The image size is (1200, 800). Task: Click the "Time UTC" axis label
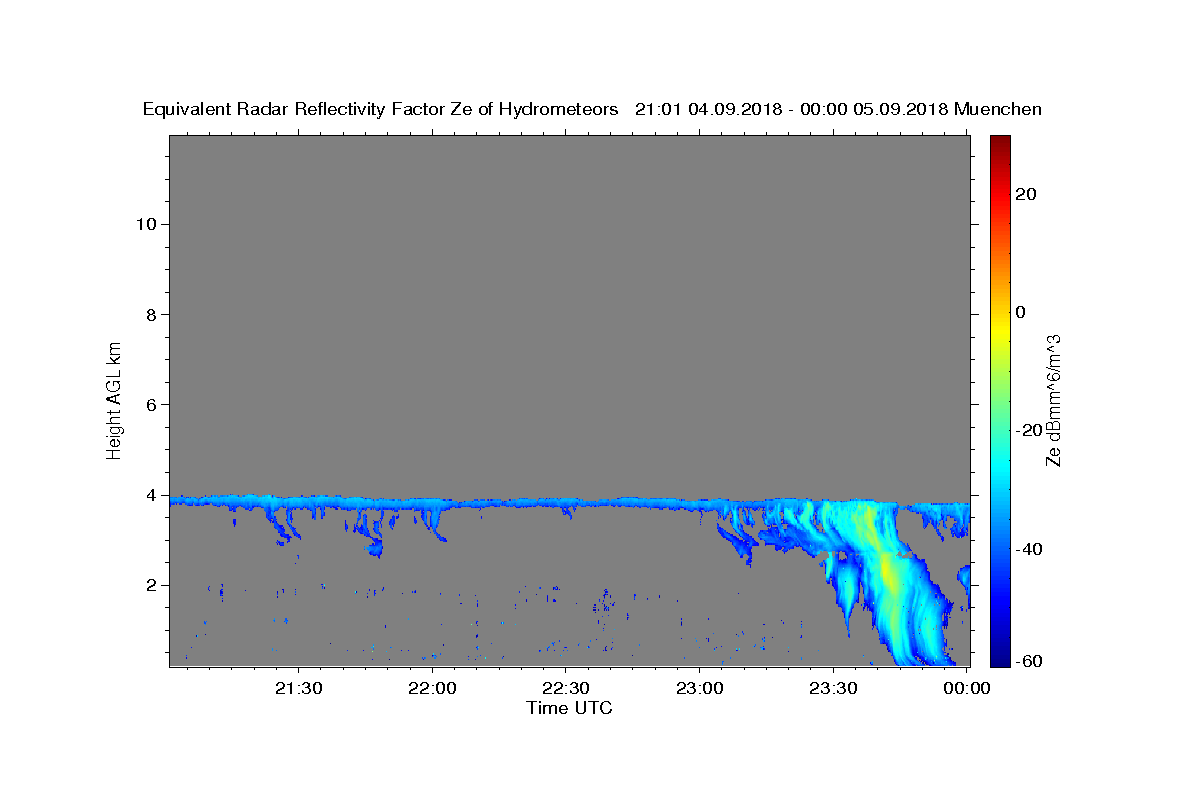pos(569,708)
